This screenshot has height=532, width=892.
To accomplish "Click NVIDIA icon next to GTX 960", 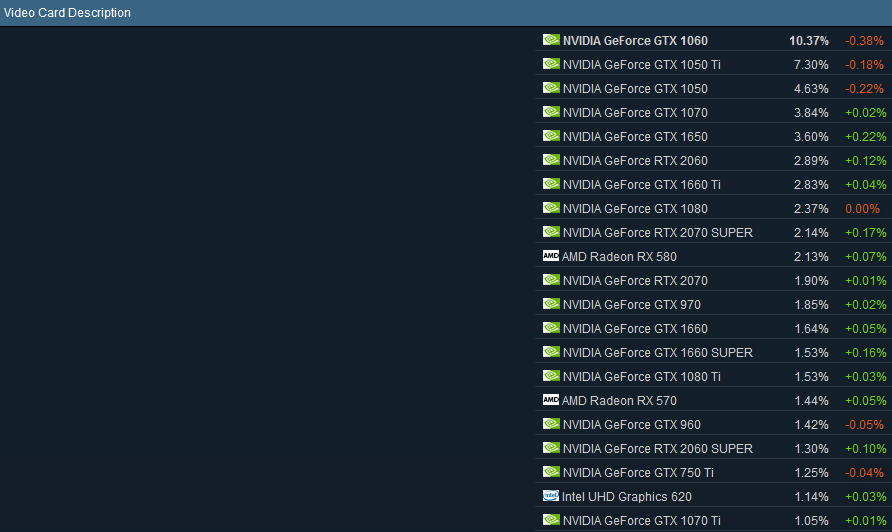I will pos(551,423).
